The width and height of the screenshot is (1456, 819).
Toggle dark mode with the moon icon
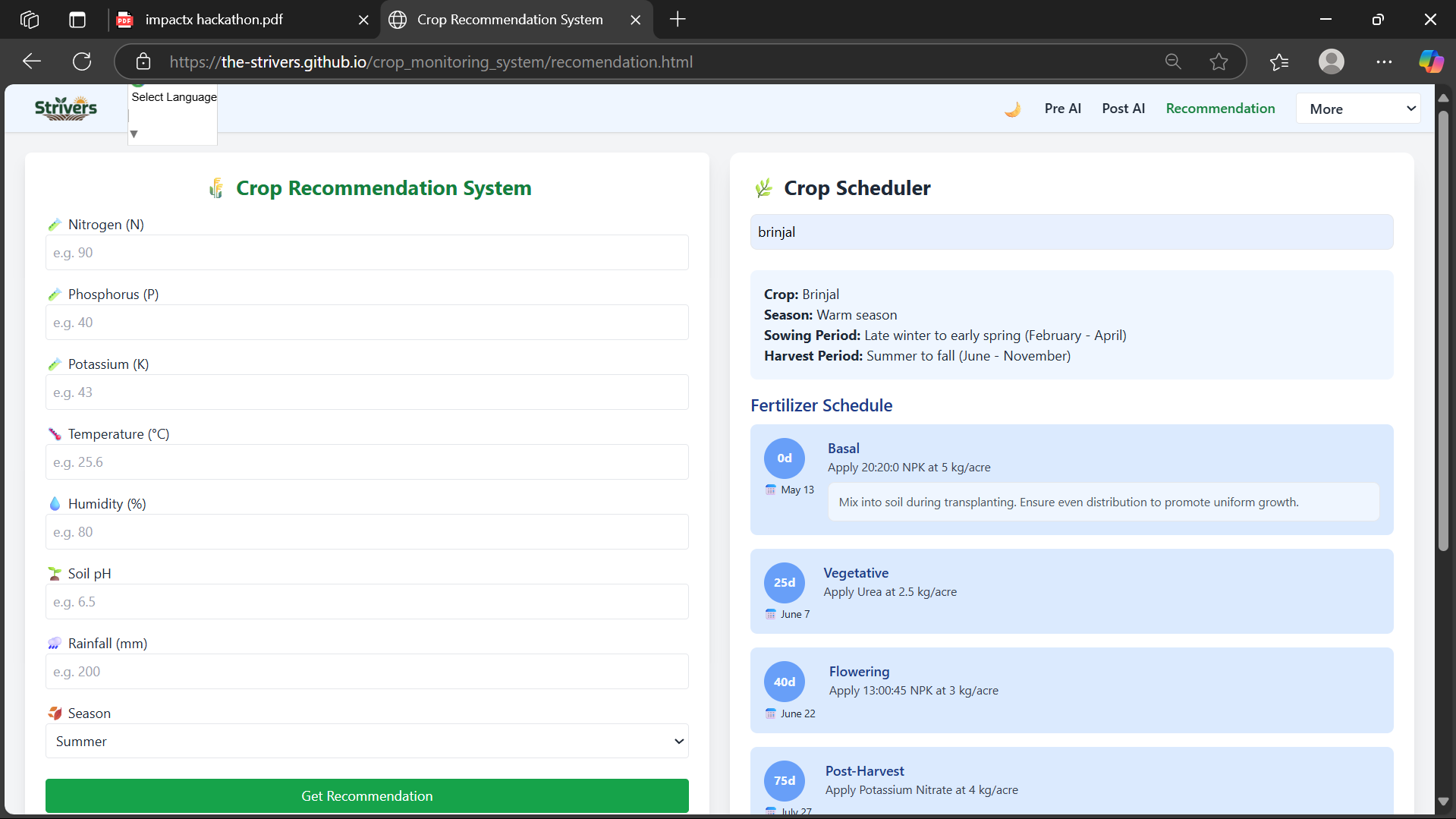pyautogui.click(x=1013, y=108)
